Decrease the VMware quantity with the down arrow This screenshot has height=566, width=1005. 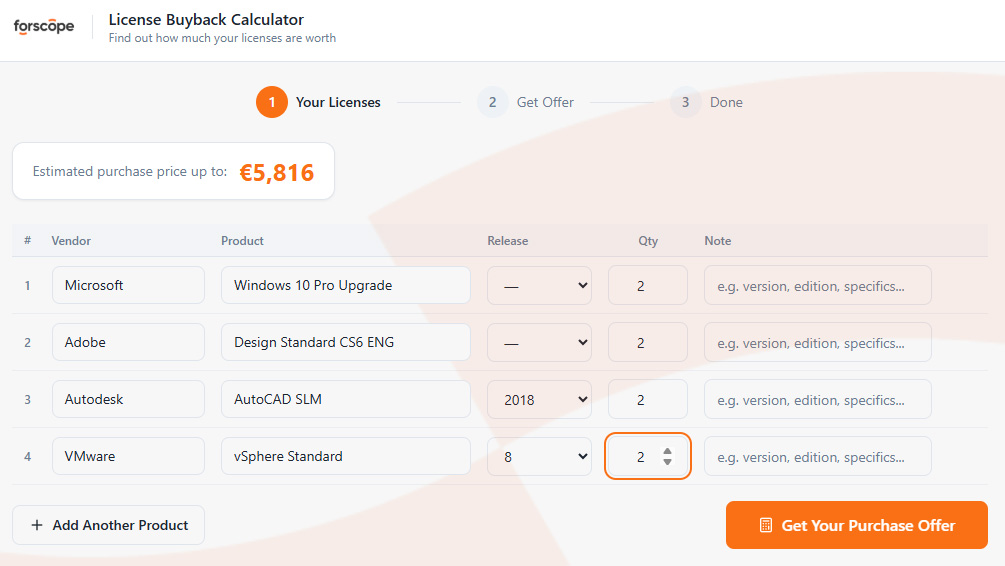click(667, 462)
